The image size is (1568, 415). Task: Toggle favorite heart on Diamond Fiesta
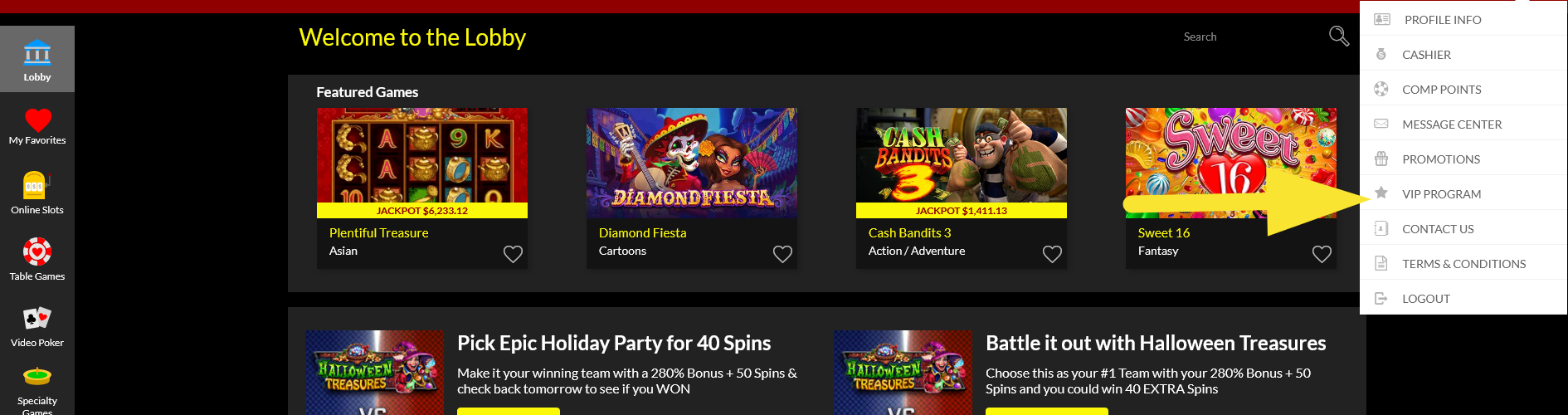click(x=782, y=254)
